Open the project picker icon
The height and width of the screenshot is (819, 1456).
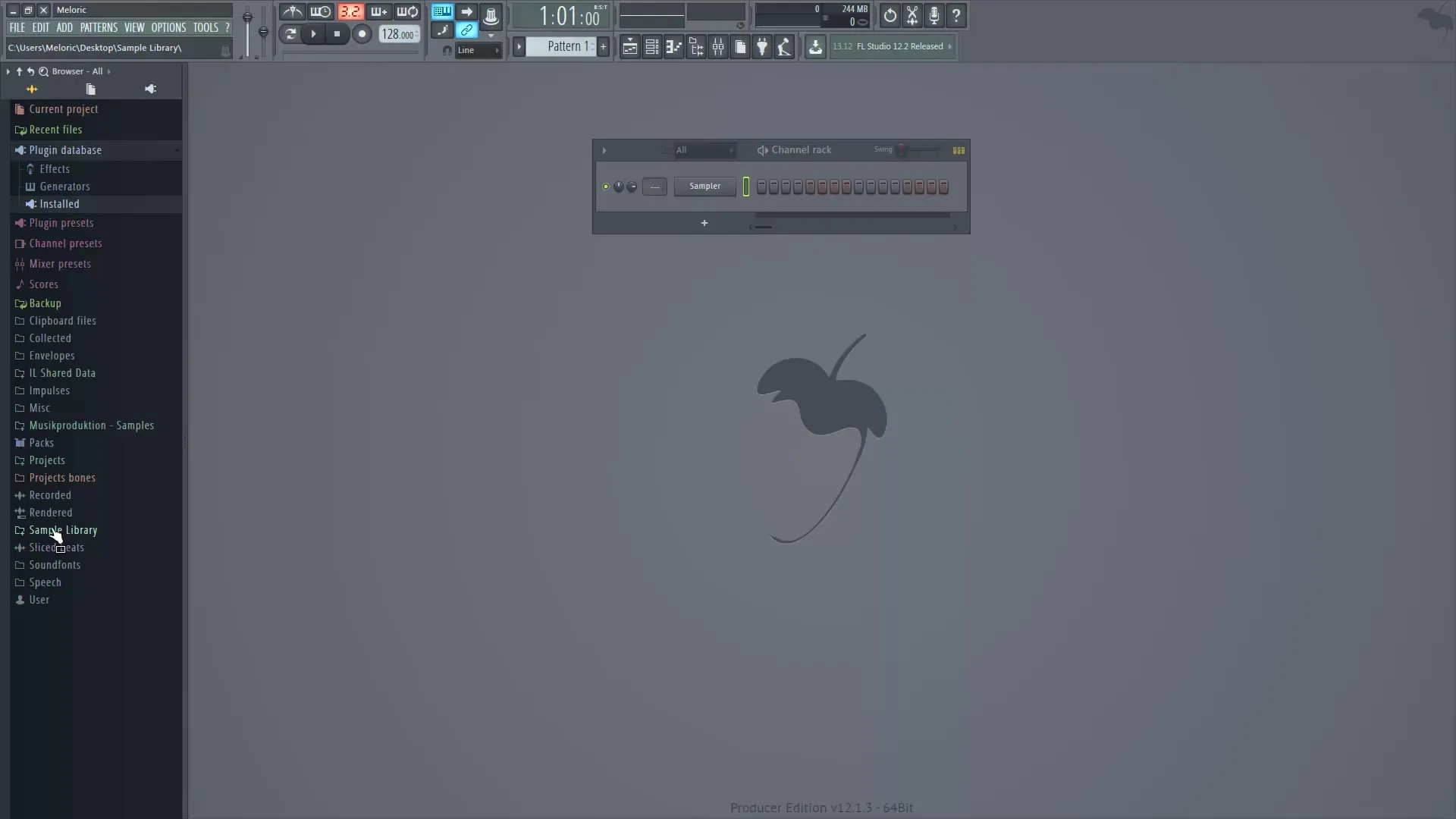pyautogui.click(x=740, y=47)
